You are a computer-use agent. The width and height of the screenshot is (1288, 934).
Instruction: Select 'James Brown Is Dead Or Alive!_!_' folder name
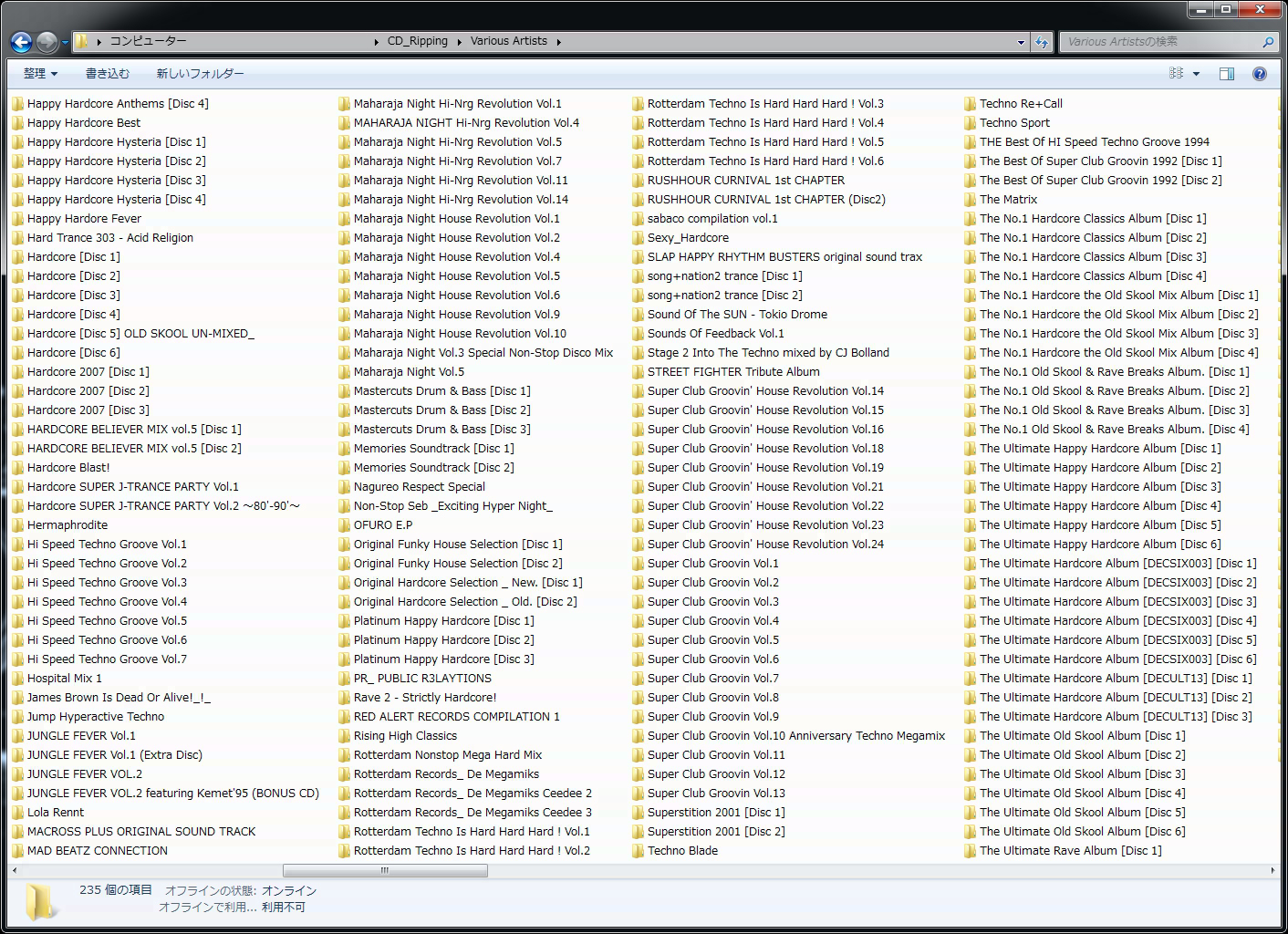[x=119, y=698]
